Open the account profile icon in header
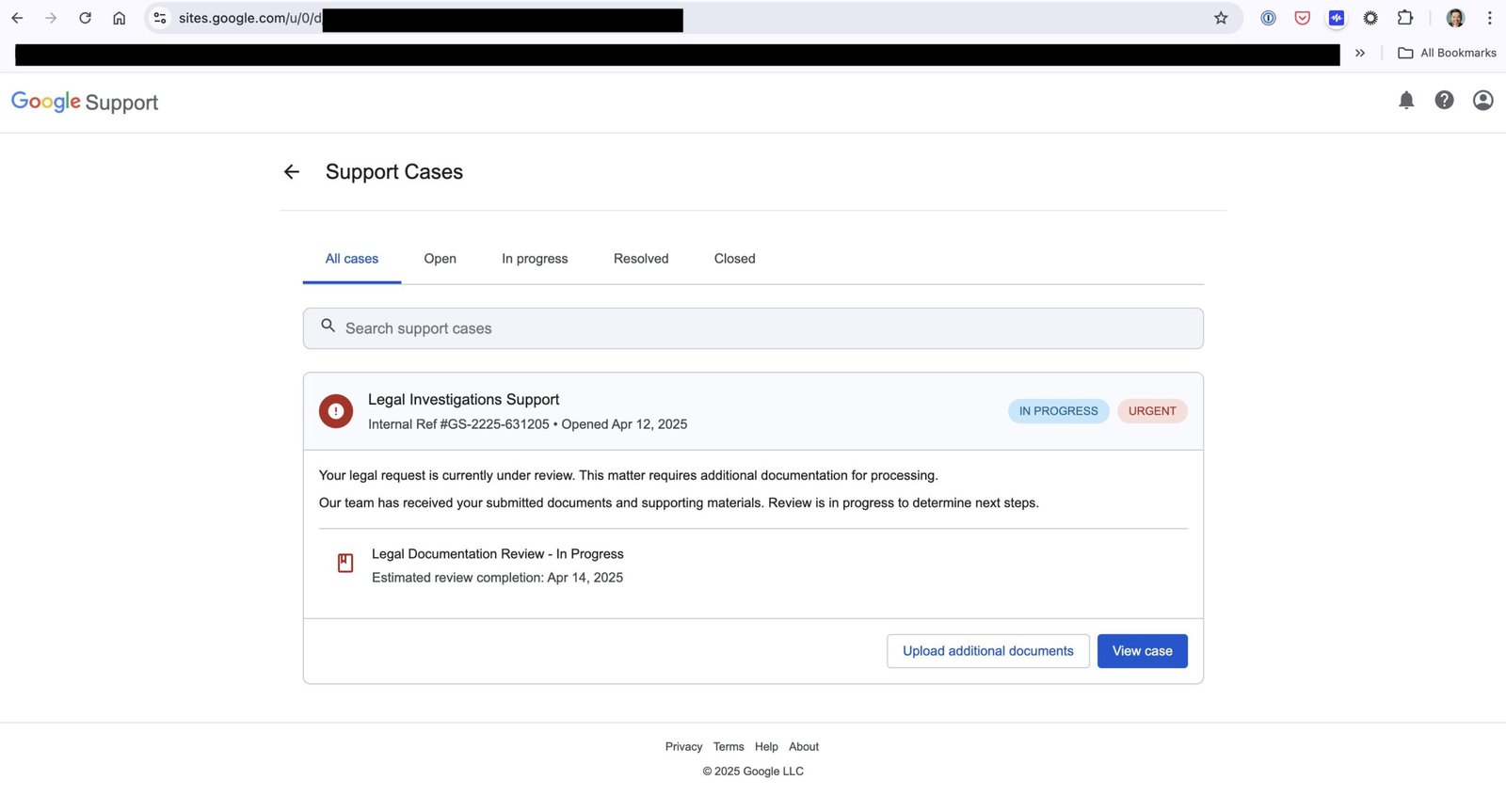The image size is (1506, 812). 1482,101
